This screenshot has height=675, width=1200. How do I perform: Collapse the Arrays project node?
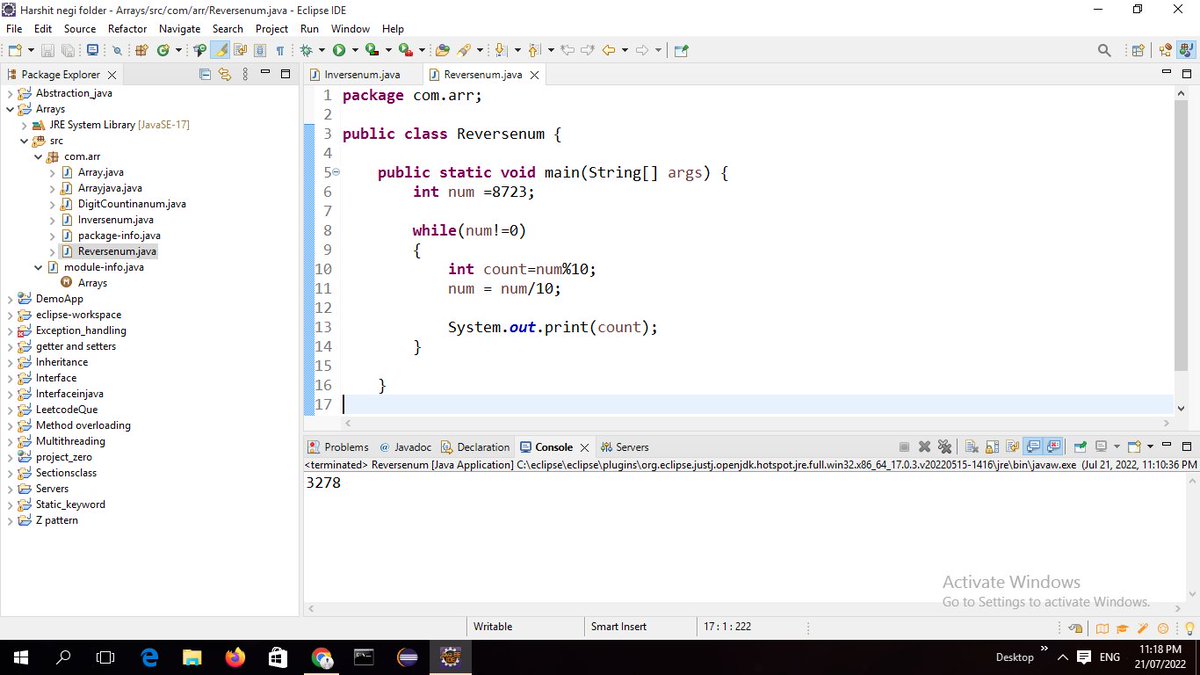[10, 109]
